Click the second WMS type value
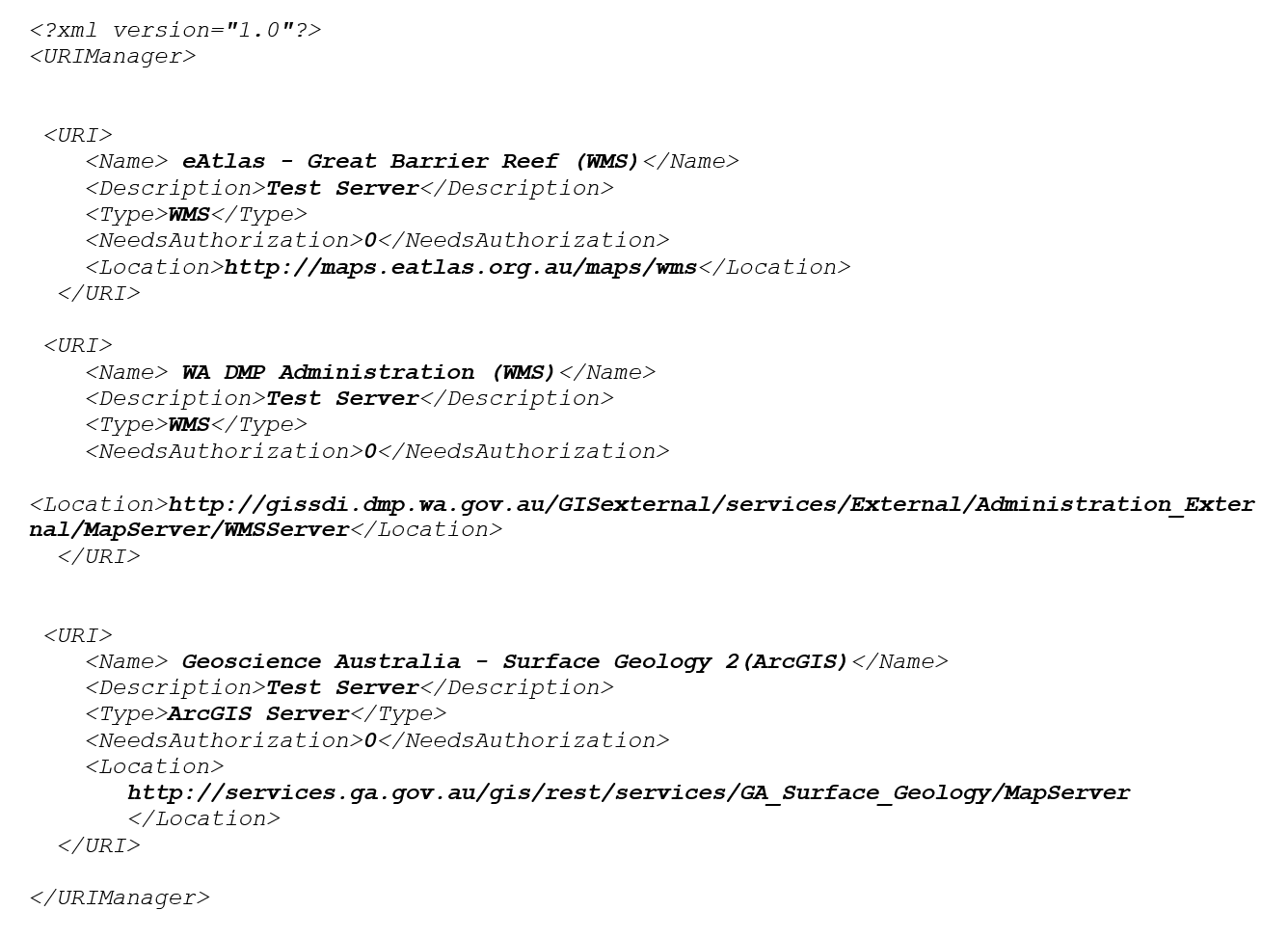This screenshot has height=937, width=1288. 189,424
